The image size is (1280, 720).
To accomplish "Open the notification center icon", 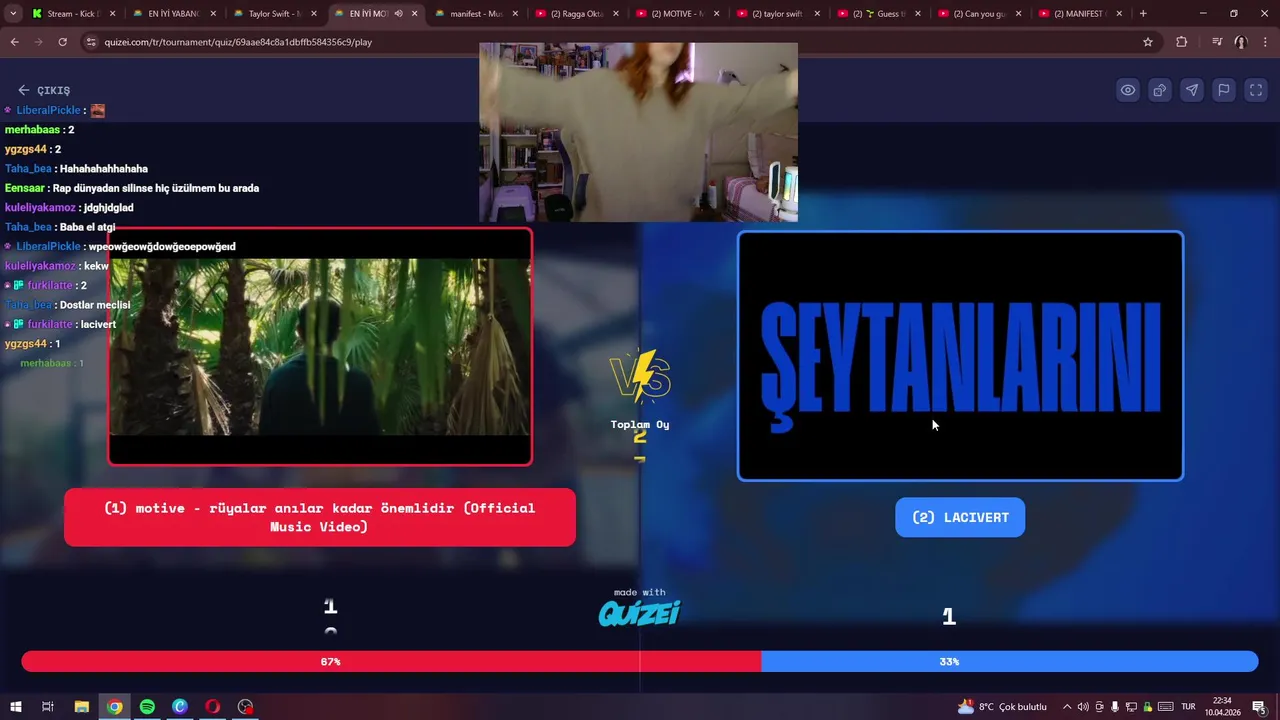I will point(1259,707).
